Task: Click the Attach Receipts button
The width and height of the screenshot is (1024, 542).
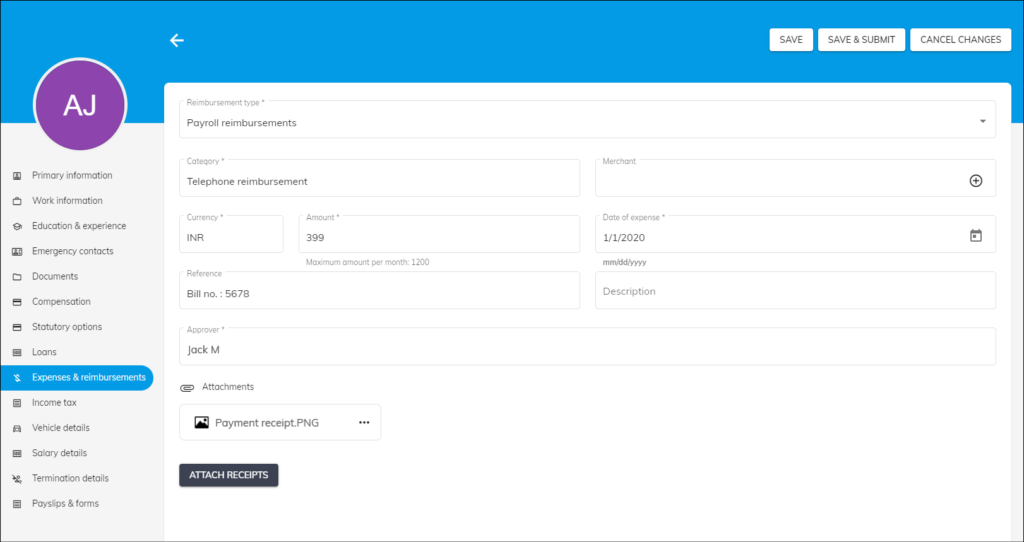Action: pyautogui.click(x=229, y=475)
